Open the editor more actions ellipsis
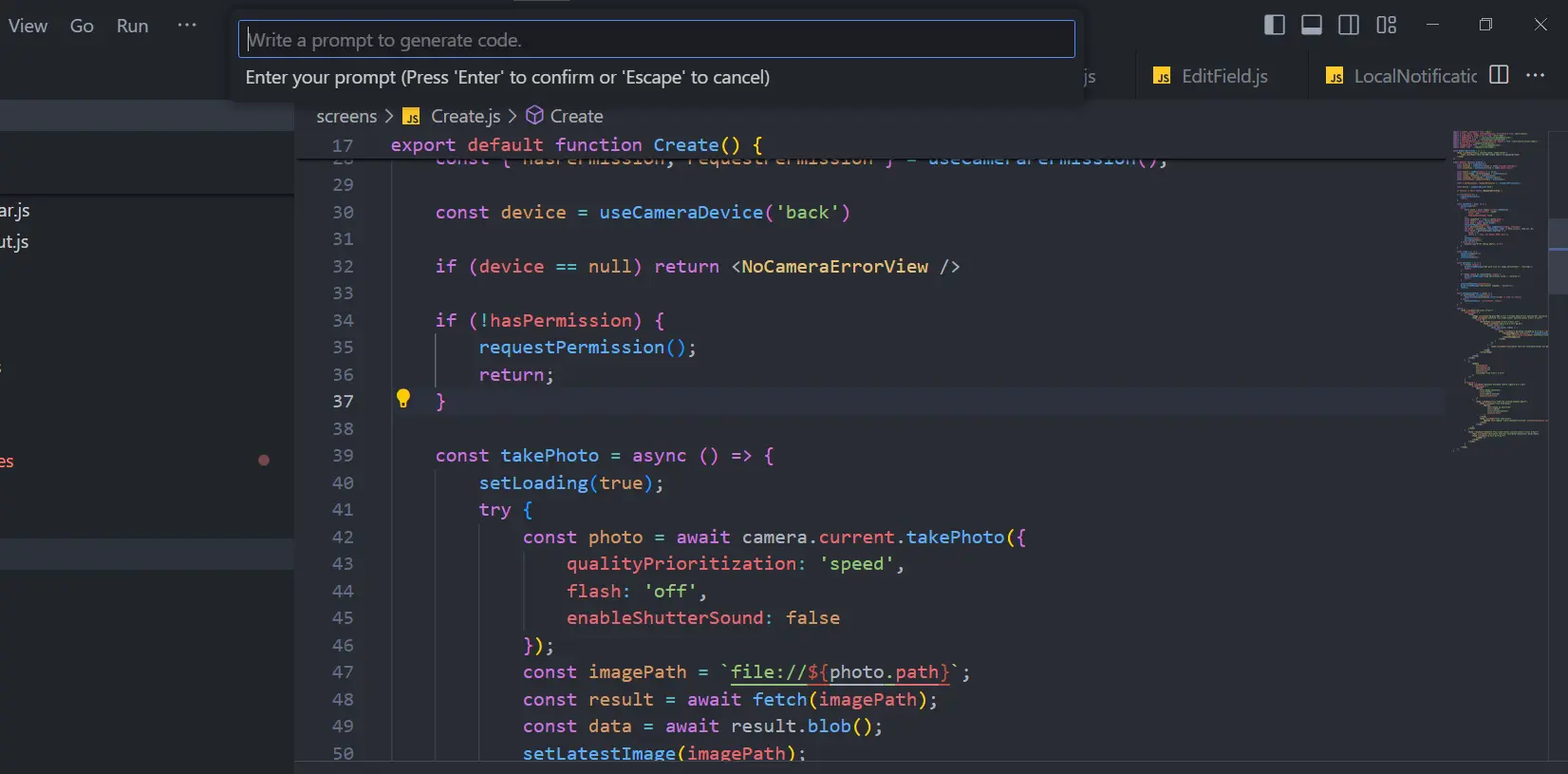 [x=1536, y=75]
